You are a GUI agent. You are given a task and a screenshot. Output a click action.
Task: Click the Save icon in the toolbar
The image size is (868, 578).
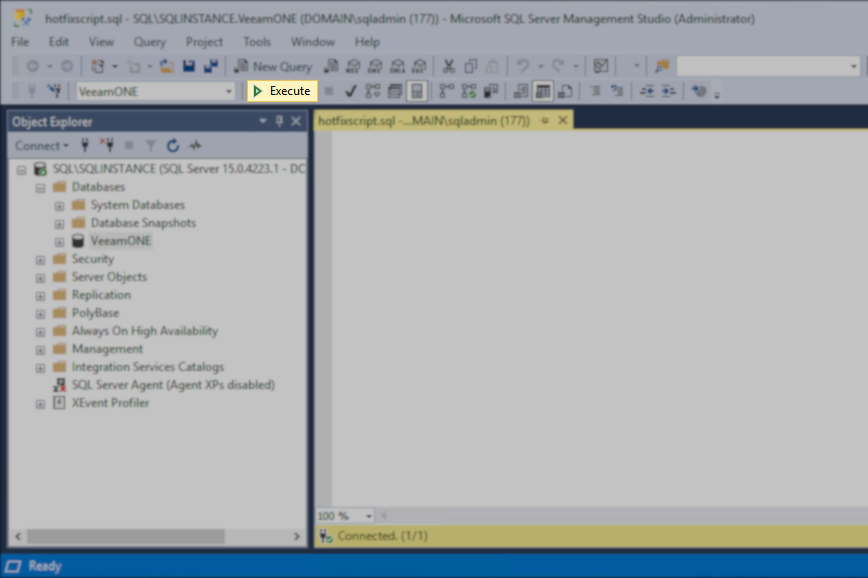point(189,66)
